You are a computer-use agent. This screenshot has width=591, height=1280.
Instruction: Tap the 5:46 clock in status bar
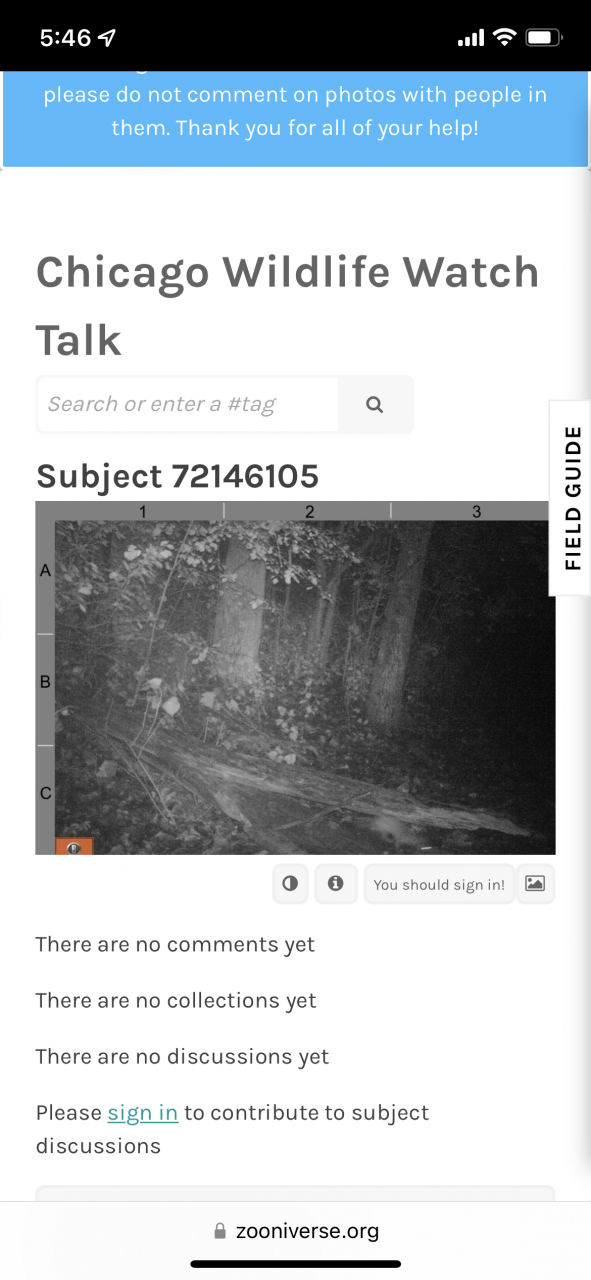click(65, 38)
